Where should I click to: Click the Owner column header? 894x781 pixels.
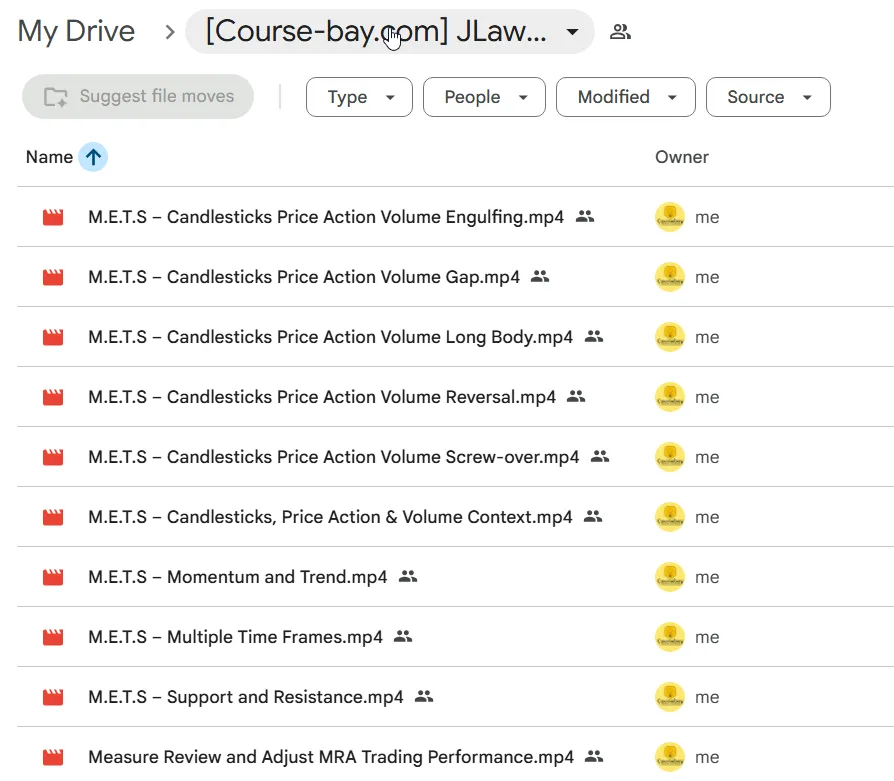pos(681,157)
